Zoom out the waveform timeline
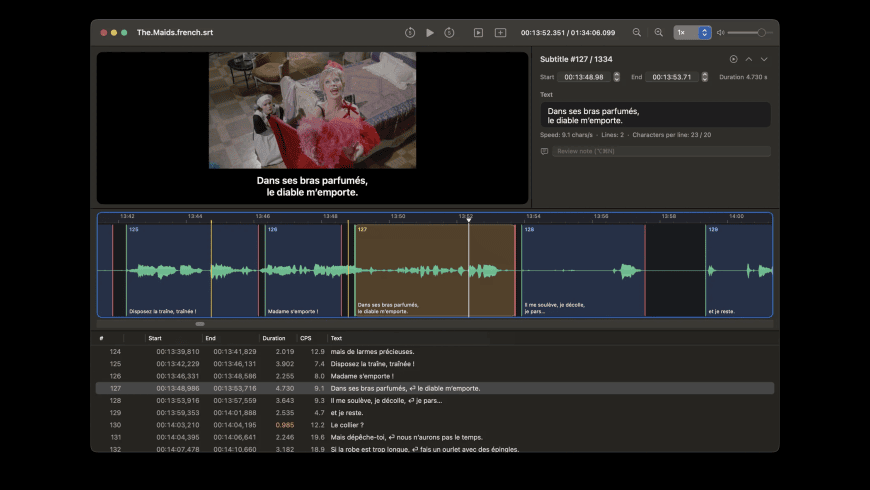Viewport: 870px width, 490px height. [x=637, y=33]
